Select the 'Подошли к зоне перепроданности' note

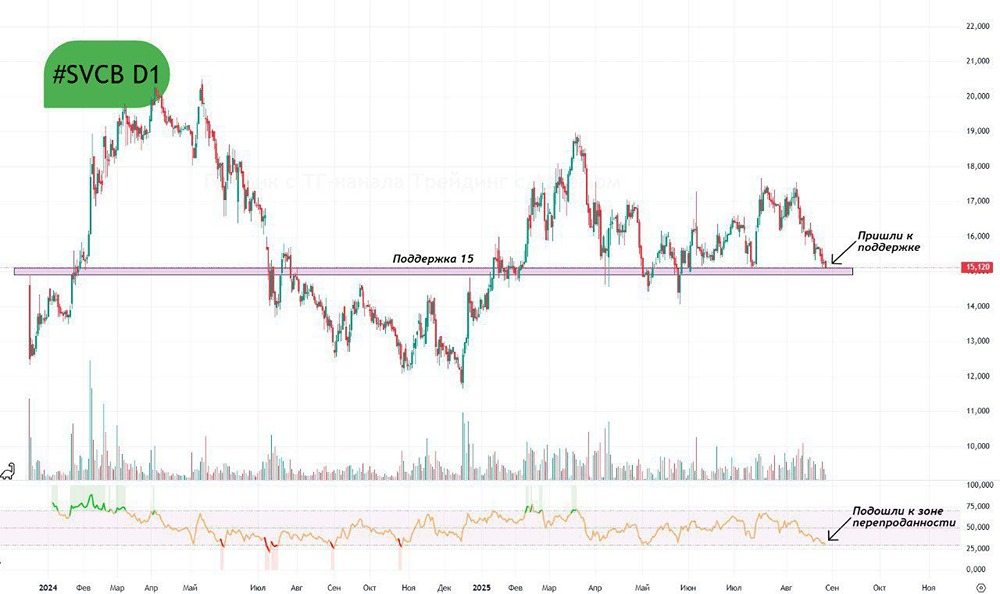904,517
